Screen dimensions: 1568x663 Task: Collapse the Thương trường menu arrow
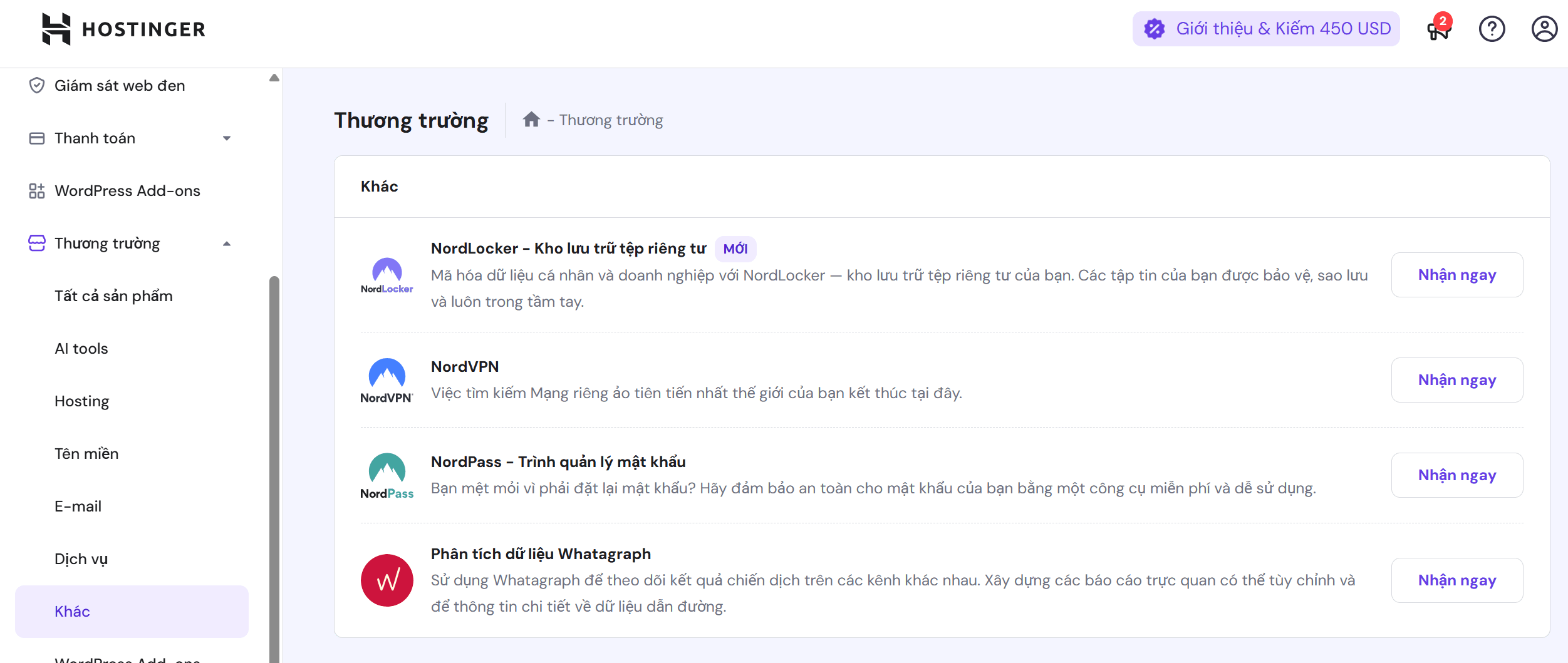227,243
